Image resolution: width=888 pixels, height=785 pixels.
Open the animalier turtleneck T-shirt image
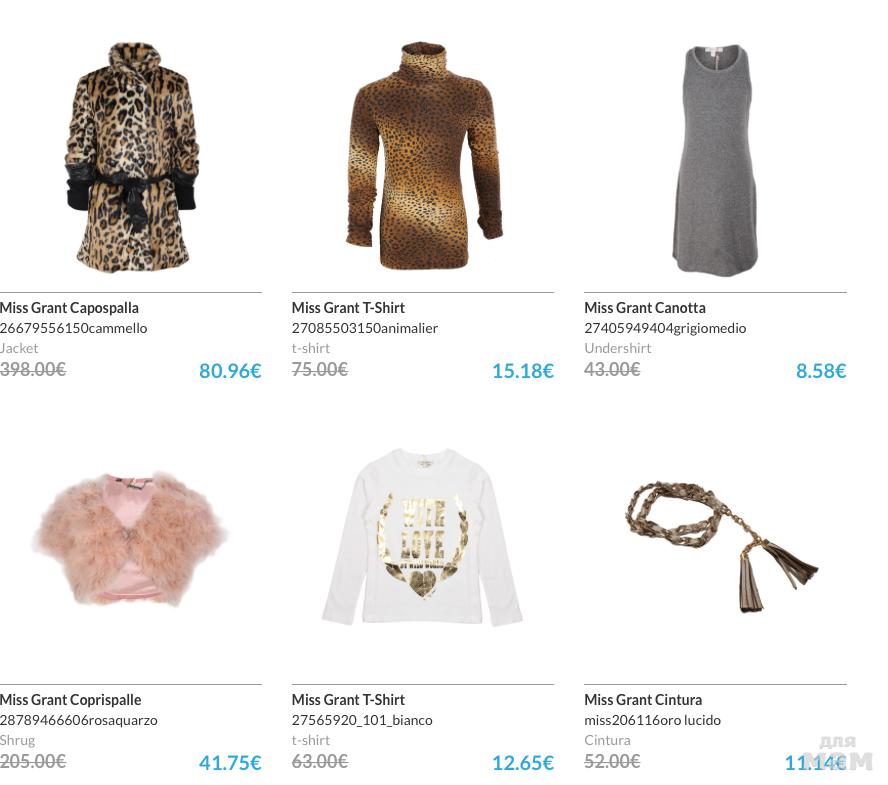423,155
